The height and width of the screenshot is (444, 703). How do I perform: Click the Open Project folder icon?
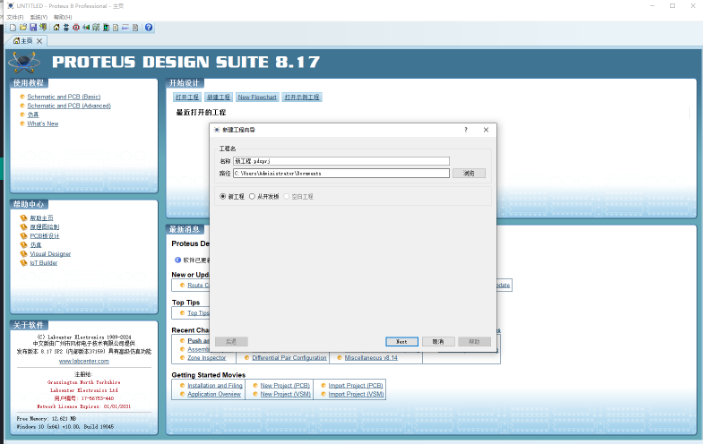click(22, 27)
